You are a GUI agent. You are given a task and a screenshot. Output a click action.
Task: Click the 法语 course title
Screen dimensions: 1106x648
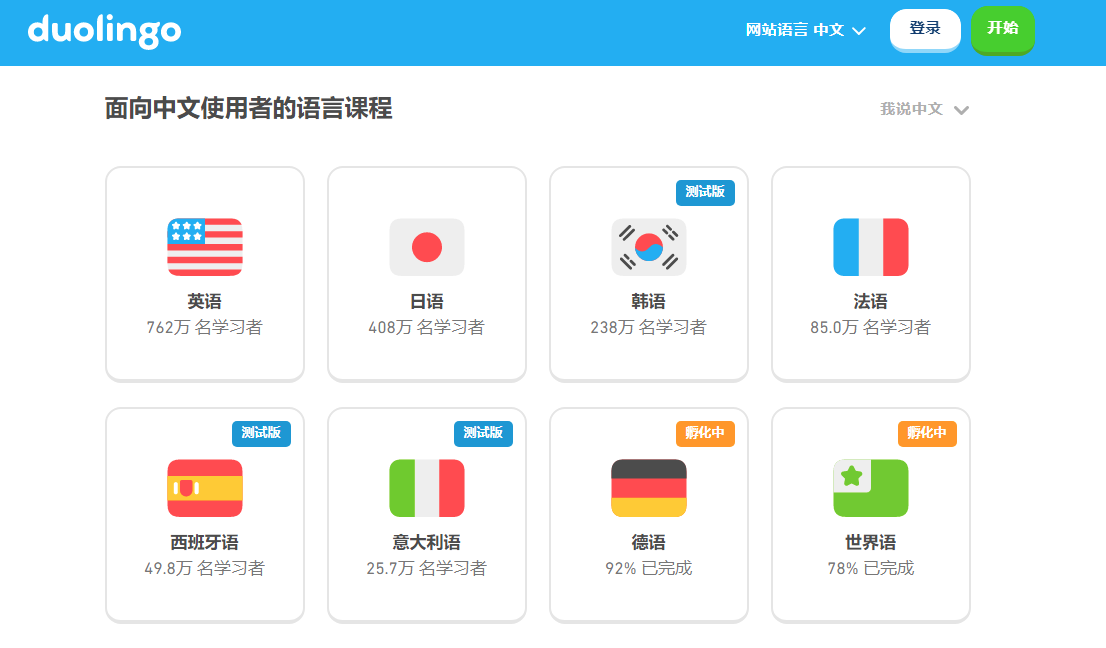[x=870, y=302]
